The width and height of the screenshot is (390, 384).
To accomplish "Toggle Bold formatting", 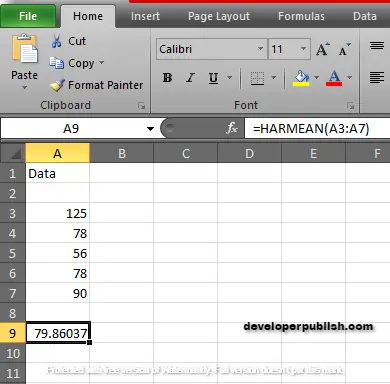I will coord(167,78).
